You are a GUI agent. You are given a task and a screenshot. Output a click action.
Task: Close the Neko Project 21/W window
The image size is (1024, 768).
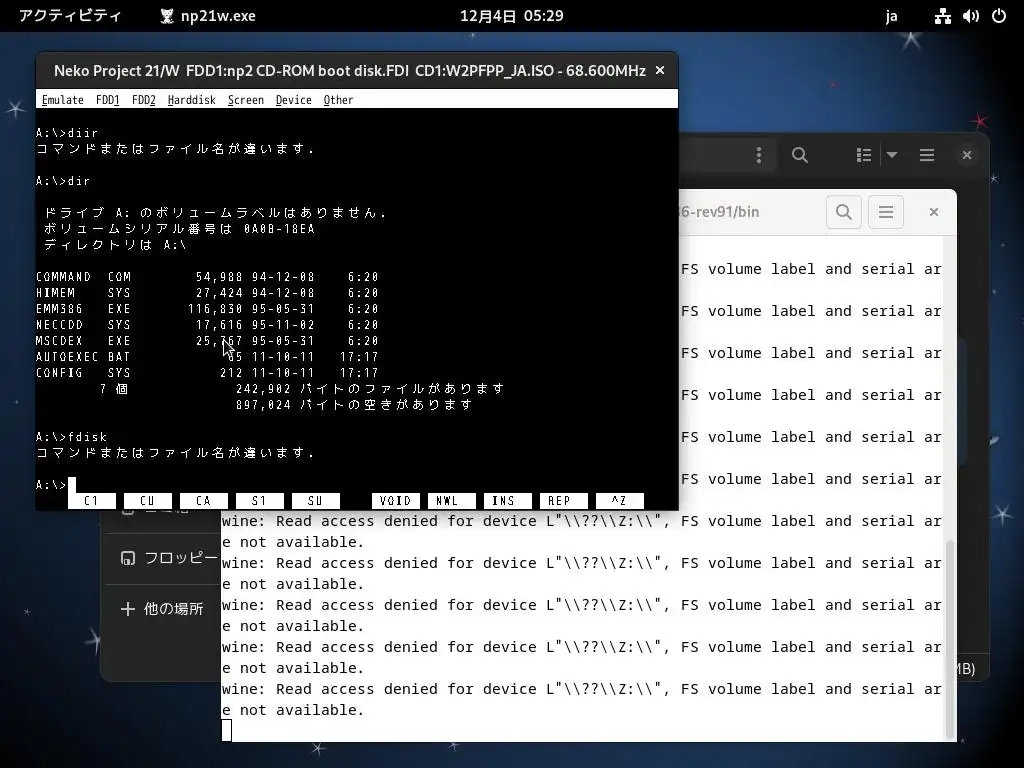(660, 70)
